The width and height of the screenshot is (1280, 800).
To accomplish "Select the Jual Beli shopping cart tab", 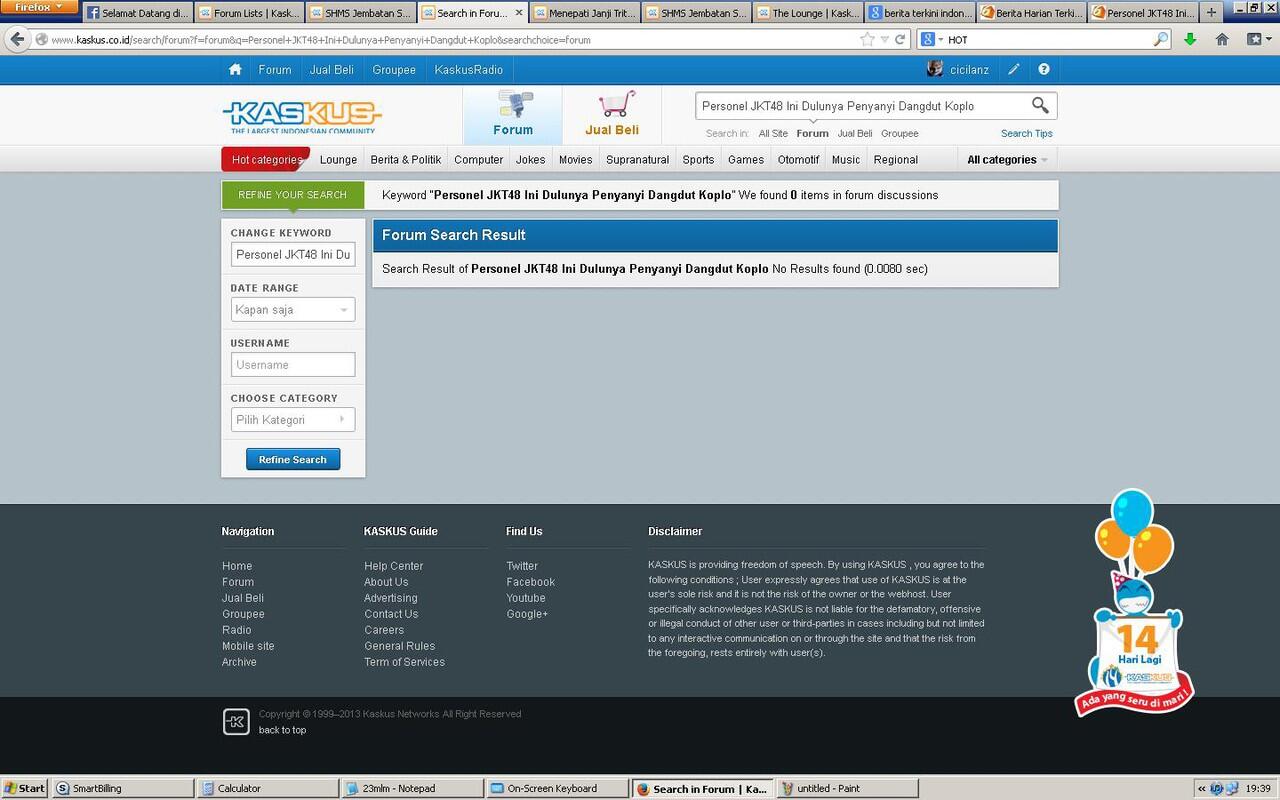I will pyautogui.click(x=612, y=115).
